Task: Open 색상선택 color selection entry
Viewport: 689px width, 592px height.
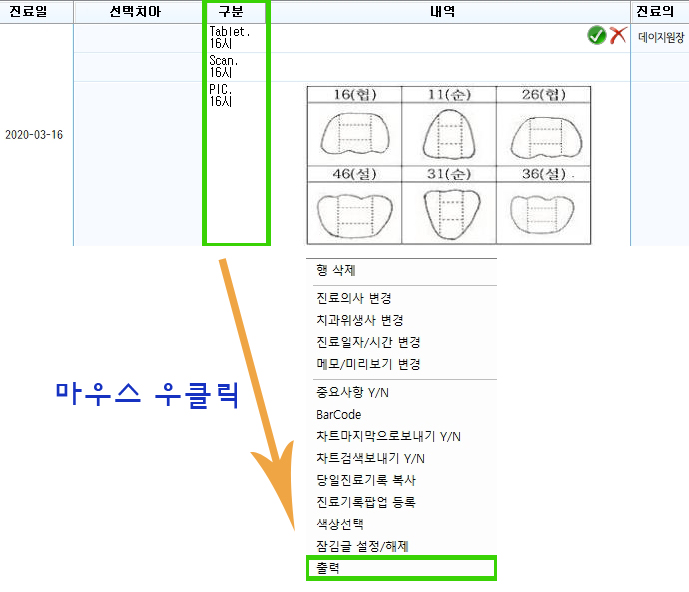Action: point(340,524)
